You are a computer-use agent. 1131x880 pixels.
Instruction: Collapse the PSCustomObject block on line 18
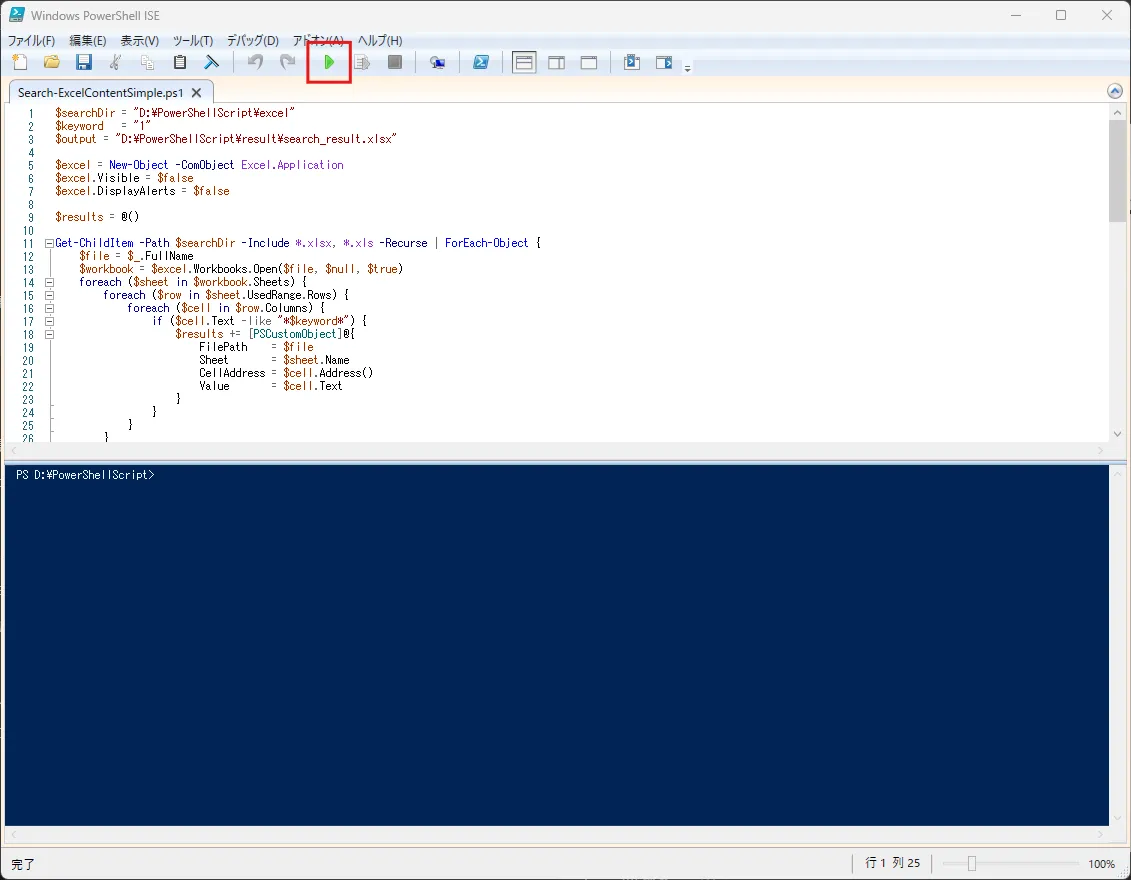point(49,334)
